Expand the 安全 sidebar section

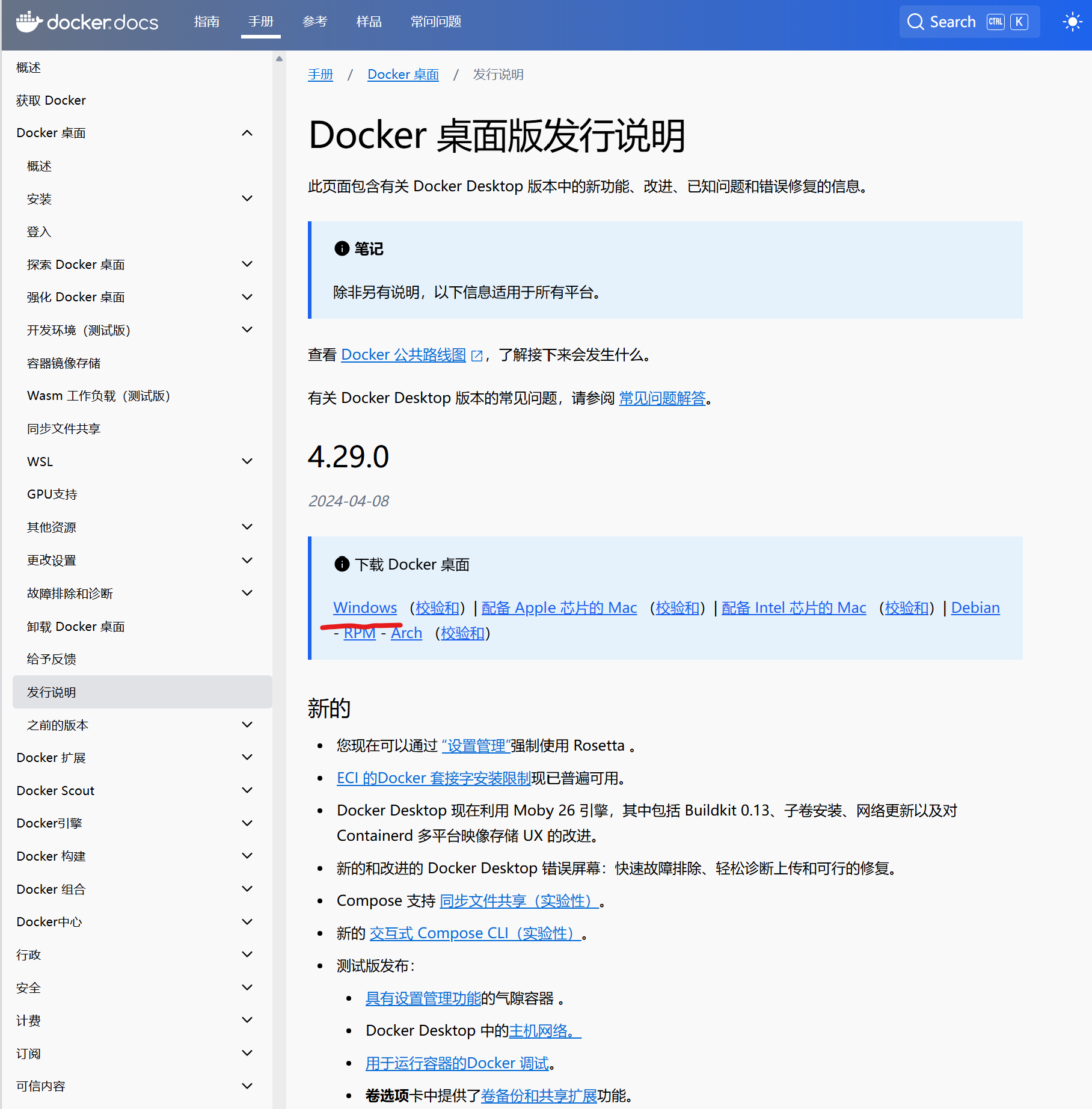point(247,988)
